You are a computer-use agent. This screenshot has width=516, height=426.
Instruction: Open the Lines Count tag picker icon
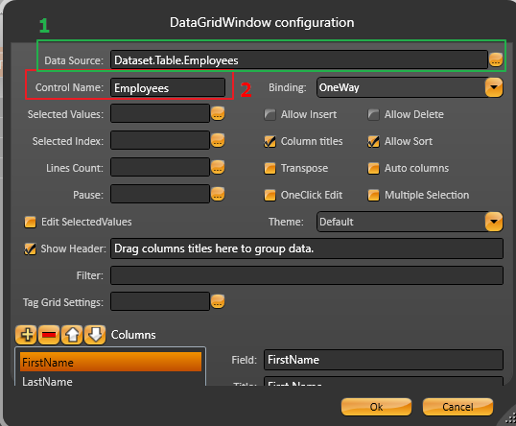click(x=218, y=167)
